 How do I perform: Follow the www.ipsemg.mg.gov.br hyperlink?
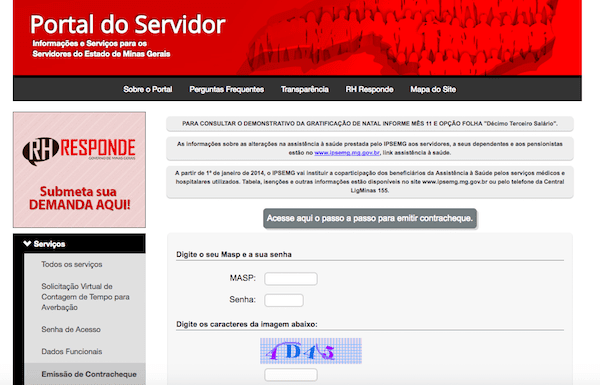pyautogui.click(x=347, y=153)
